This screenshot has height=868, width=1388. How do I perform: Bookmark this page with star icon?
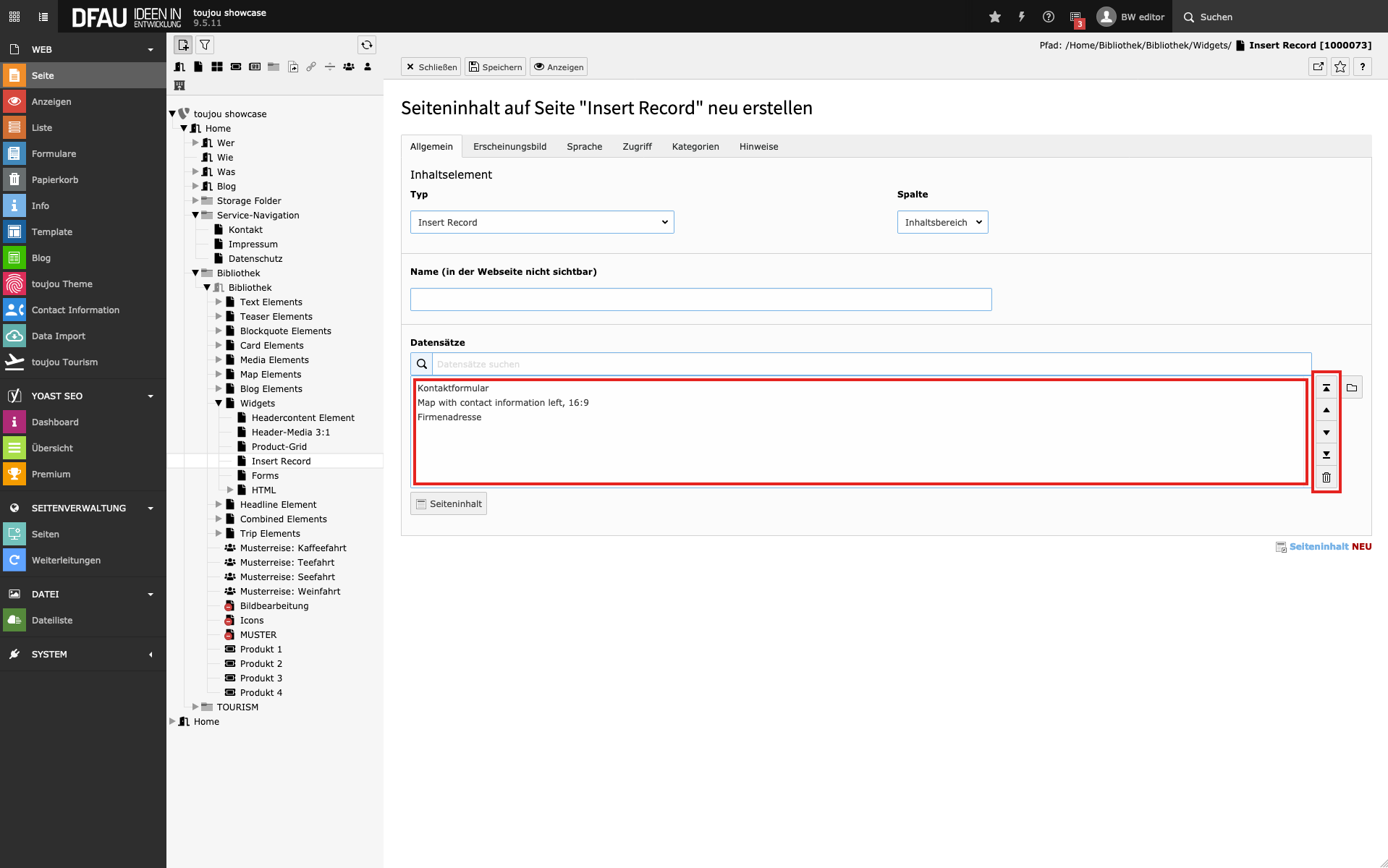point(1340,67)
